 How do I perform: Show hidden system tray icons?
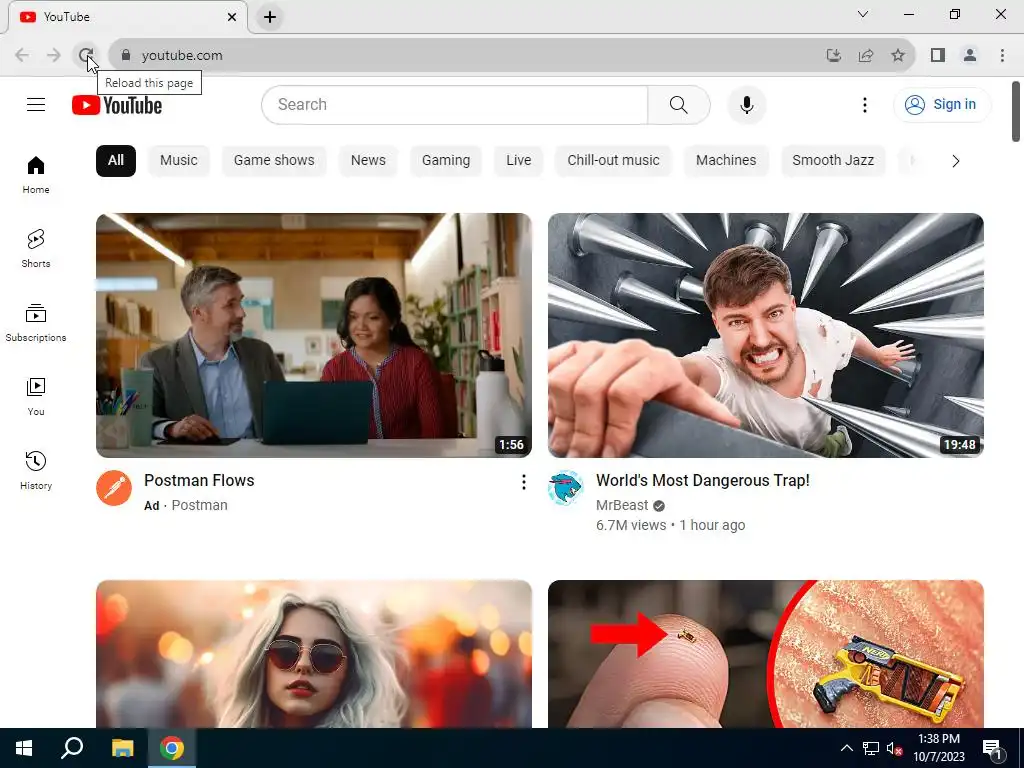click(846, 748)
